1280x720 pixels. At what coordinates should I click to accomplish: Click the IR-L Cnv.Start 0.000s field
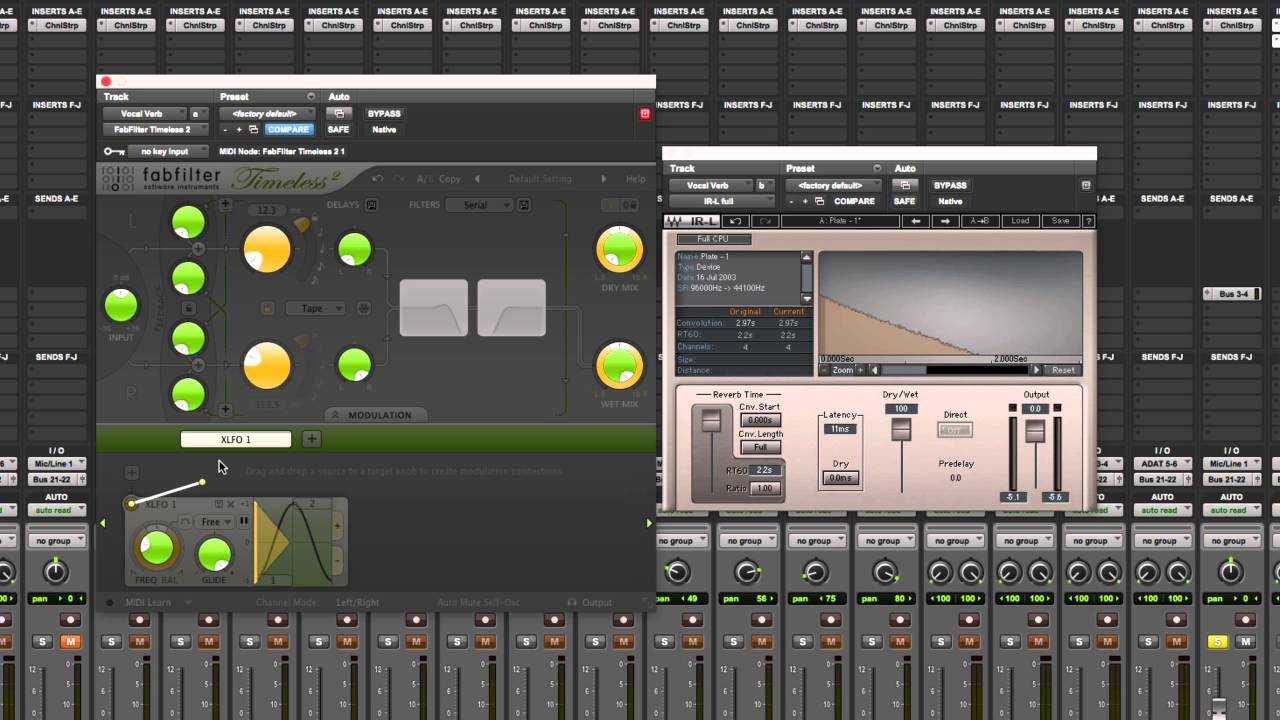(x=761, y=420)
